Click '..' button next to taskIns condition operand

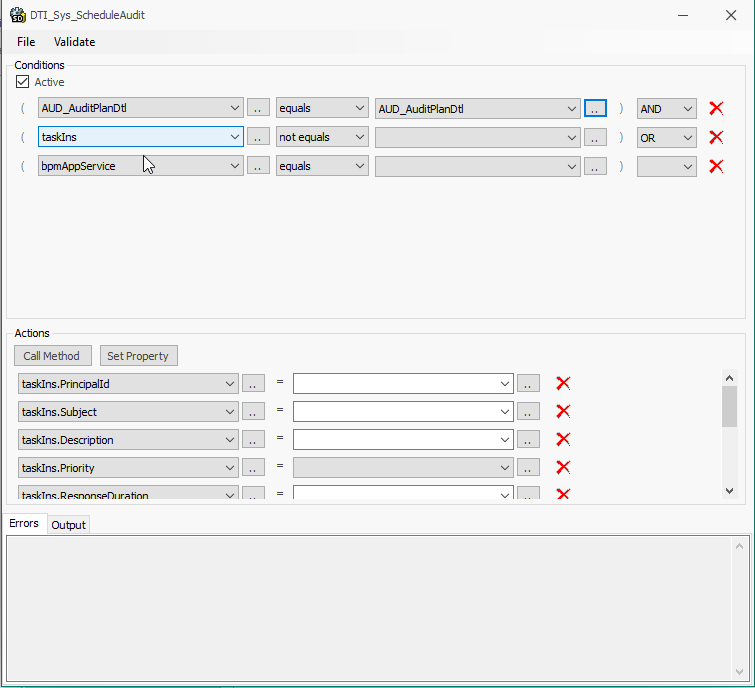258,137
